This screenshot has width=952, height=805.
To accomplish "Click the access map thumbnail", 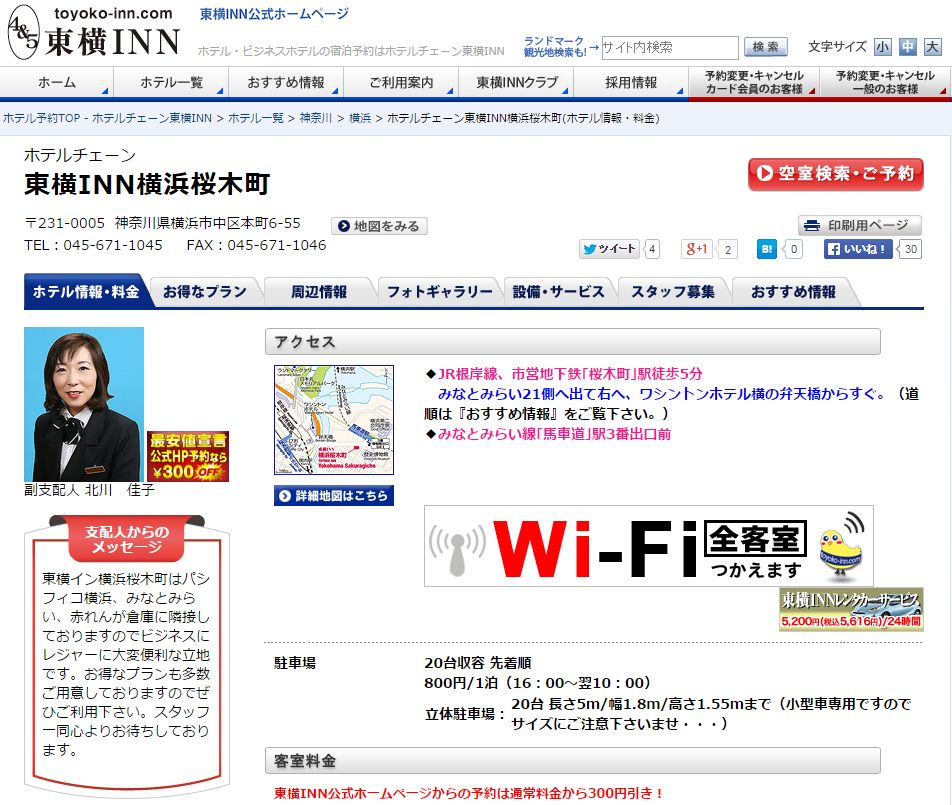I will pyautogui.click(x=334, y=419).
